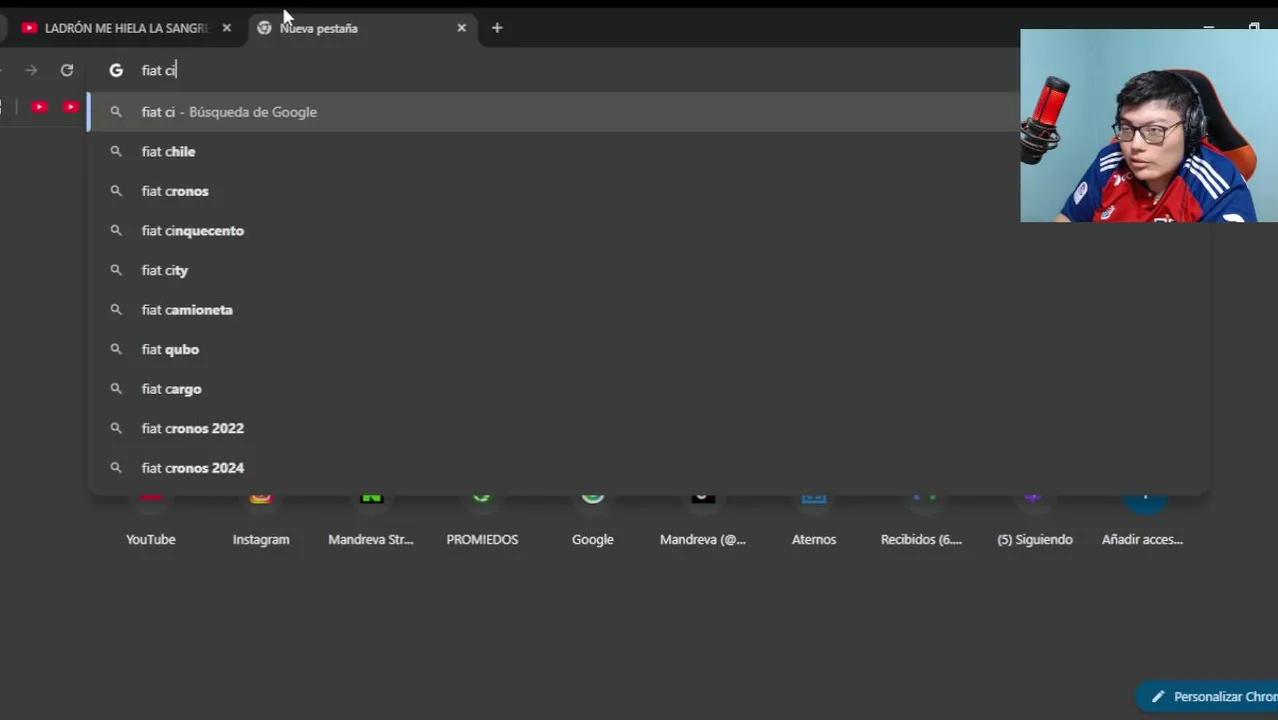Open the Aternos shortcut
Screen dimensions: 1278x720
click(814, 520)
